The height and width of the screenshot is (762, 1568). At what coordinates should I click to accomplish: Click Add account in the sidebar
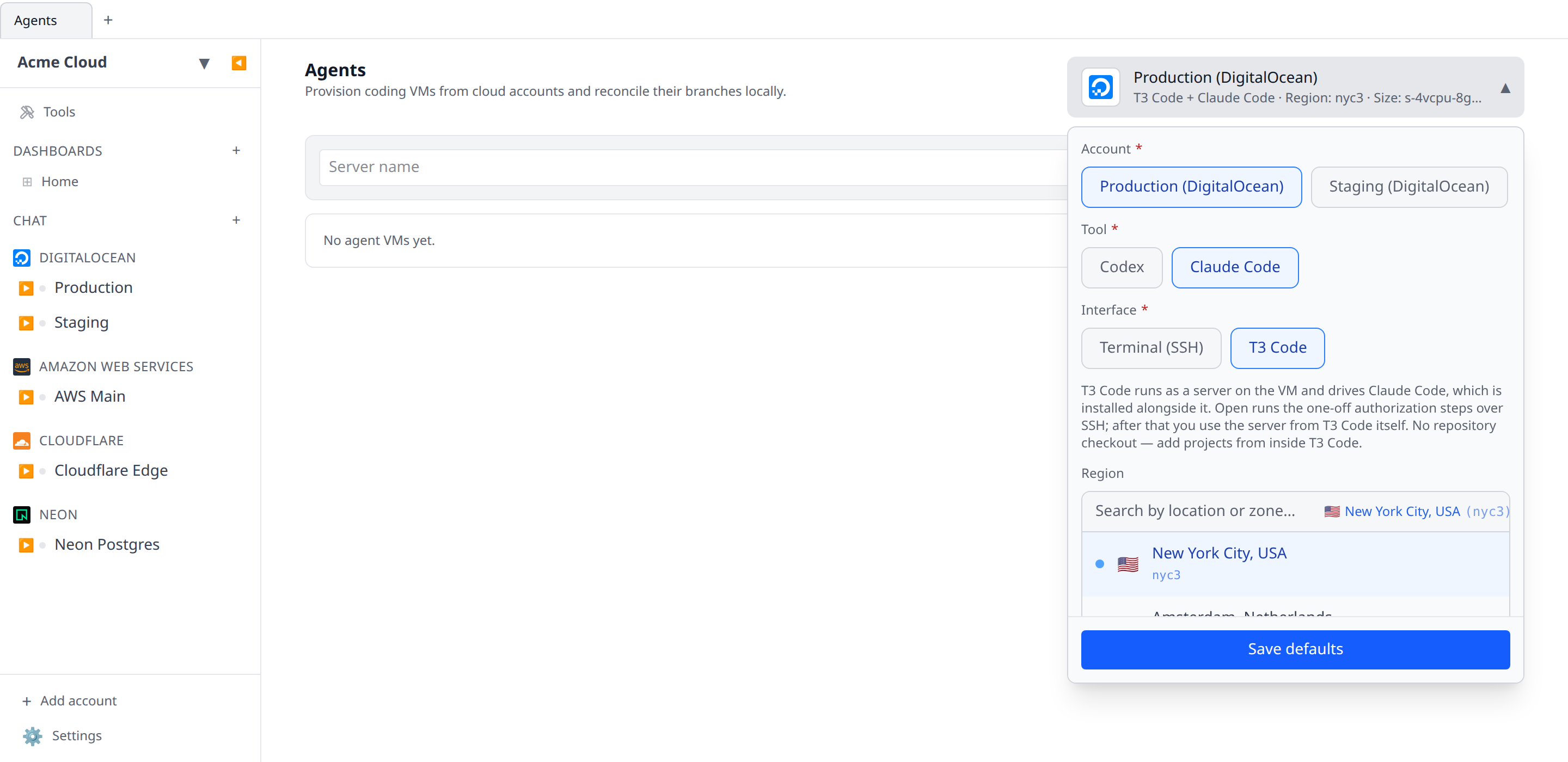pyautogui.click(x=69, y=701)
